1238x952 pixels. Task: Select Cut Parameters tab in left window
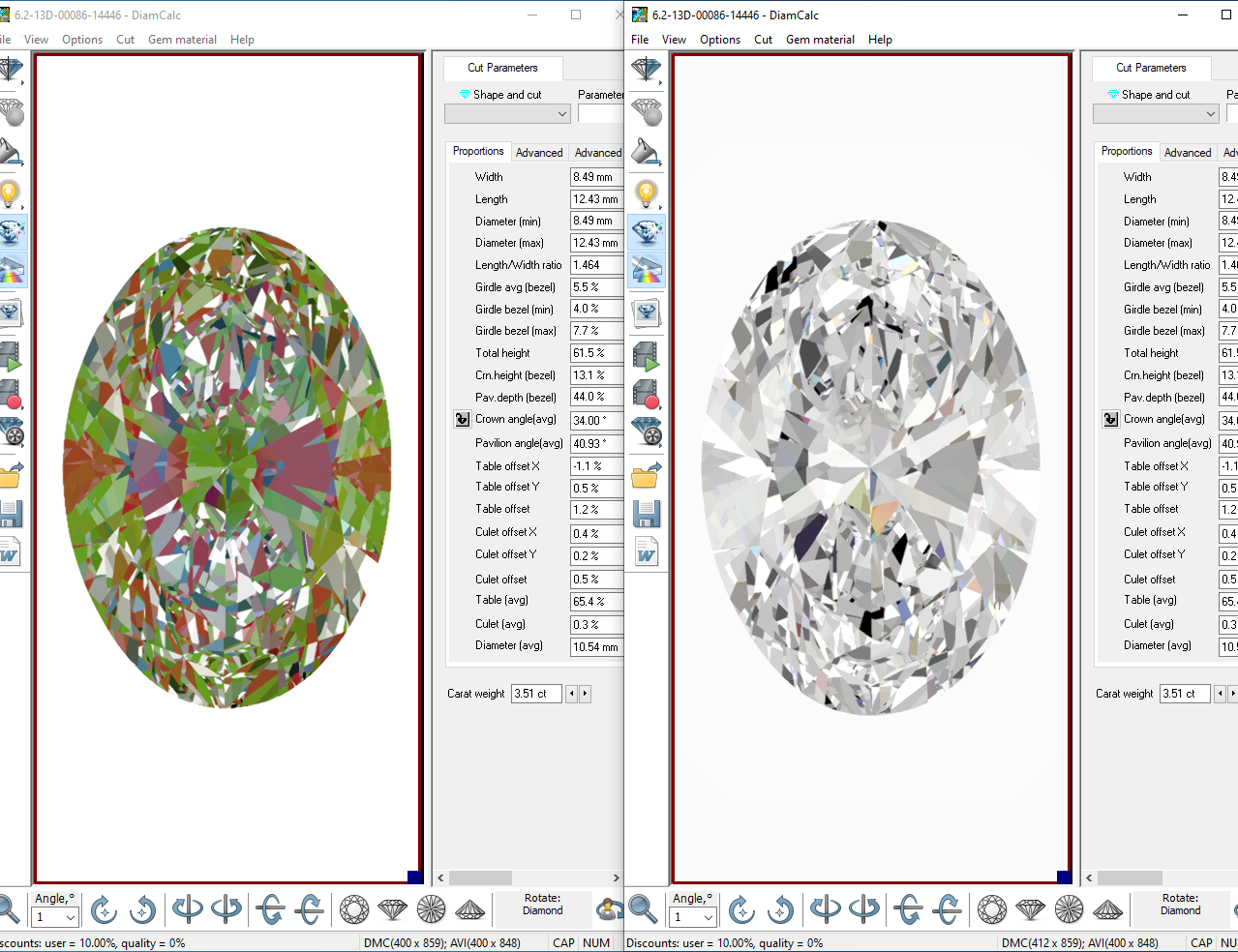coord(502,68)
